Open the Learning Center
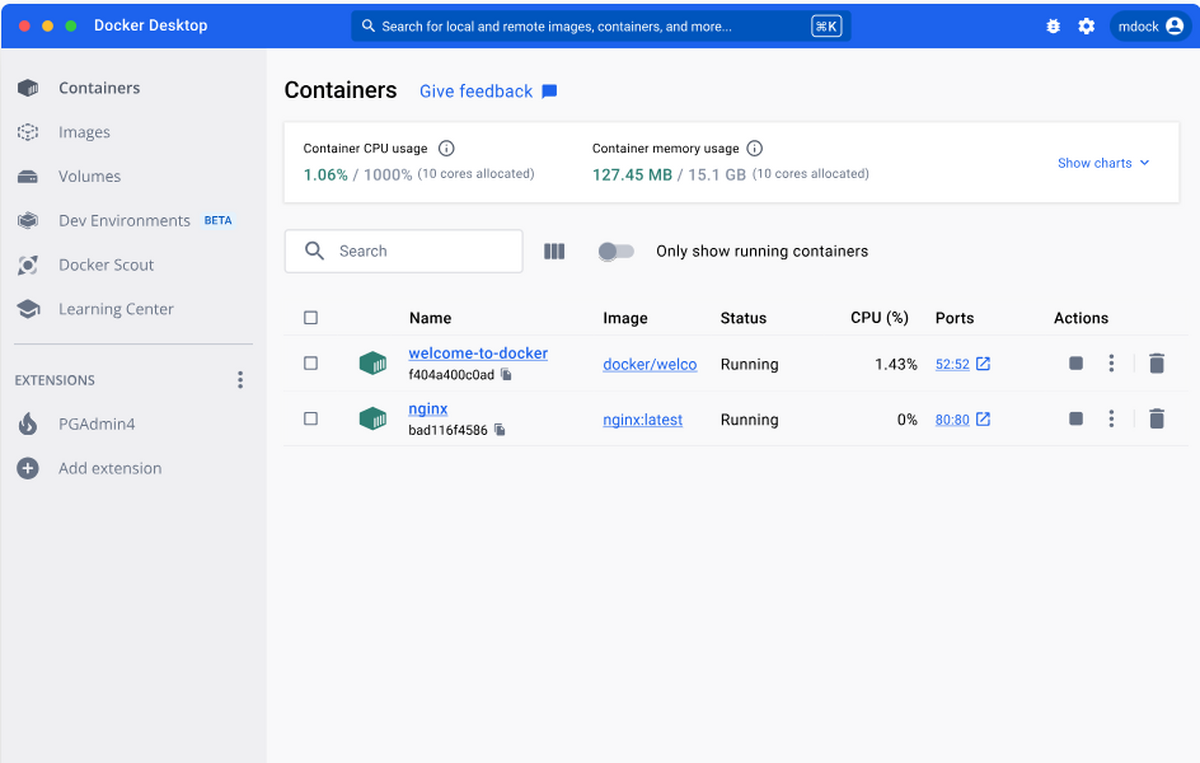Image resolution: width=1200 pixels, height=763 pixels. tap(114, 308)
